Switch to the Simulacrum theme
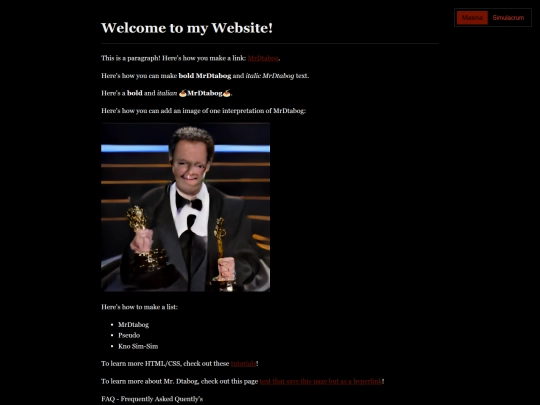The height and width of the screenshot is (405, 540). (508, 18)
